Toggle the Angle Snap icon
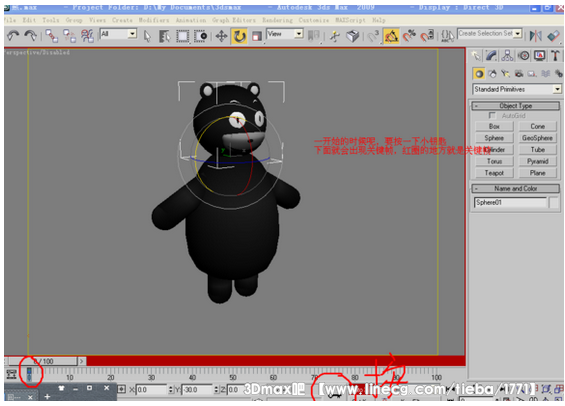The width and height of the screenshot is (565, 406). tap(391, 36)
